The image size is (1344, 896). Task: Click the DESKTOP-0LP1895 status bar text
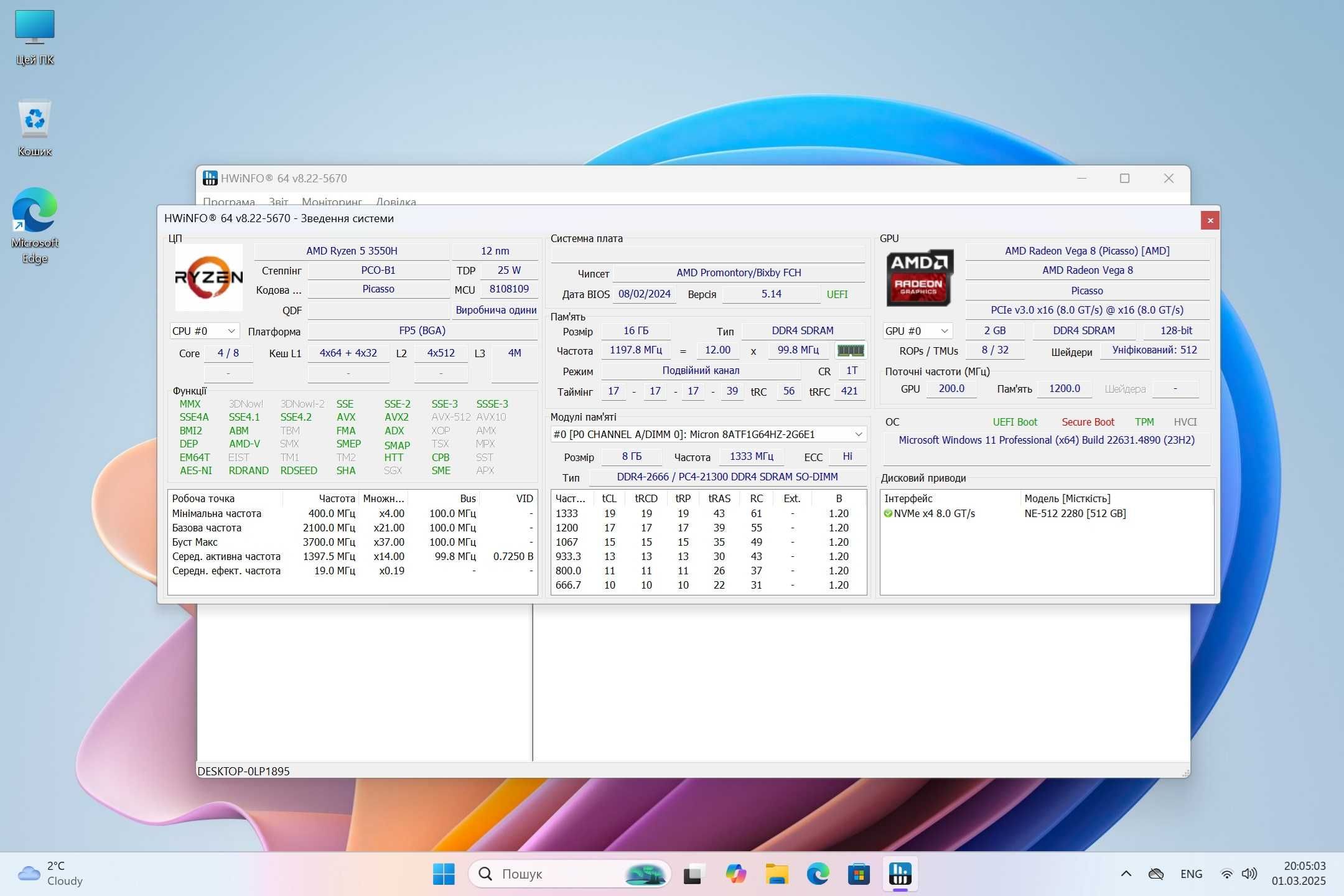[x=243, y=771]
